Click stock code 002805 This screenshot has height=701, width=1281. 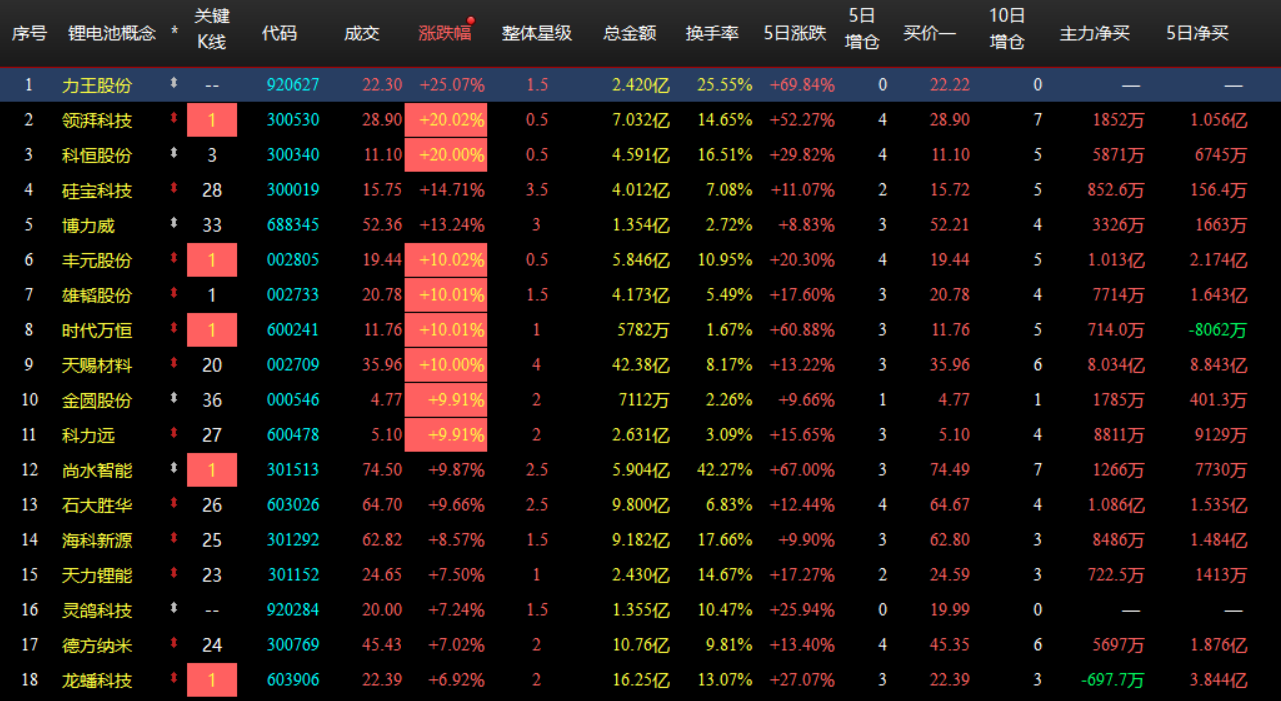tap(293, 260)
